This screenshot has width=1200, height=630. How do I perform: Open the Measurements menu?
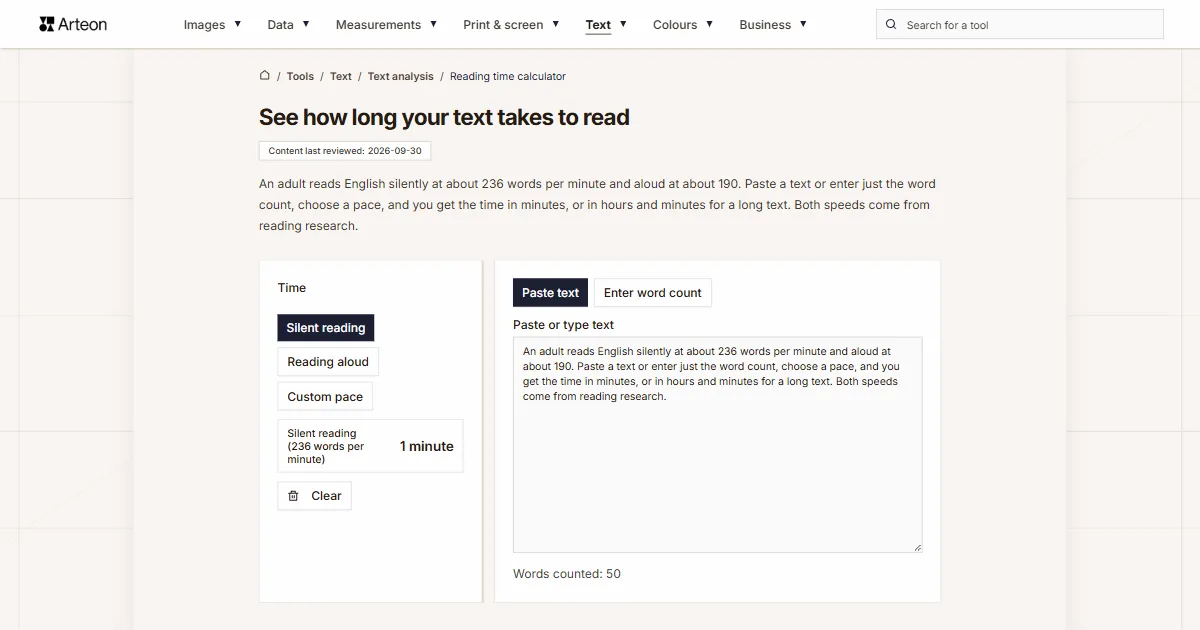click(x=378, y=24)
